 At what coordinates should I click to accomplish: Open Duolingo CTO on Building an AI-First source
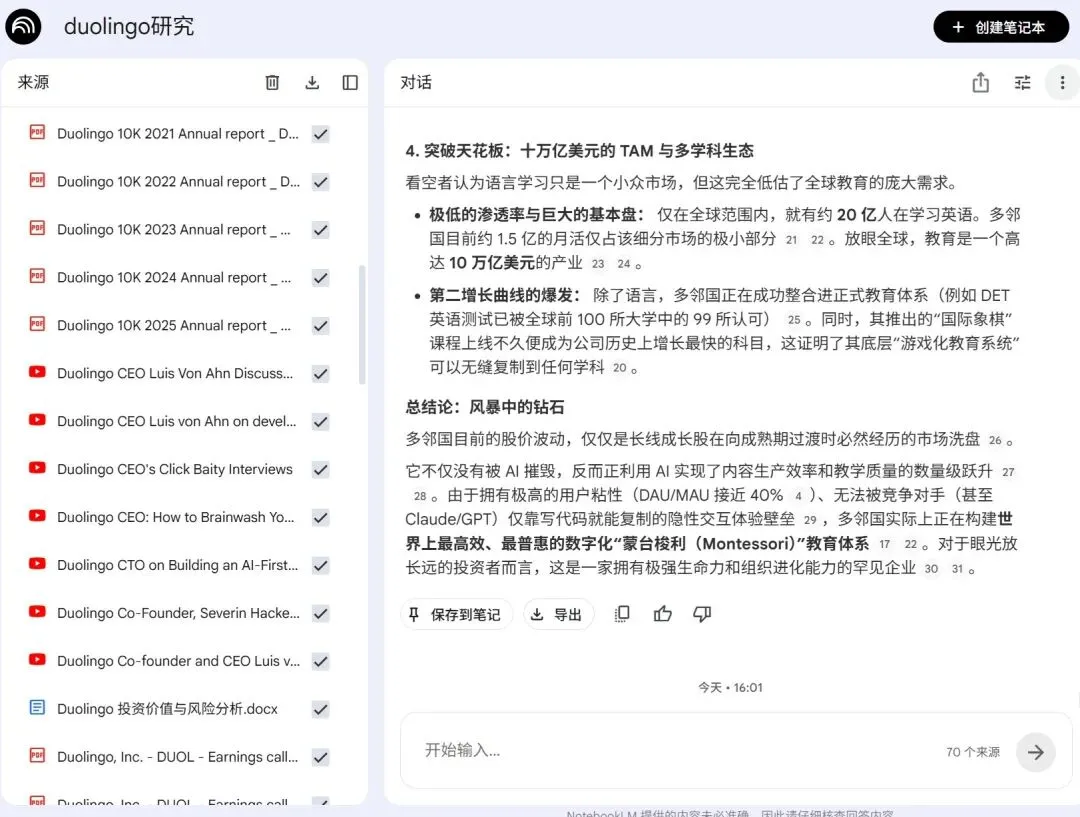click(178, 566)
